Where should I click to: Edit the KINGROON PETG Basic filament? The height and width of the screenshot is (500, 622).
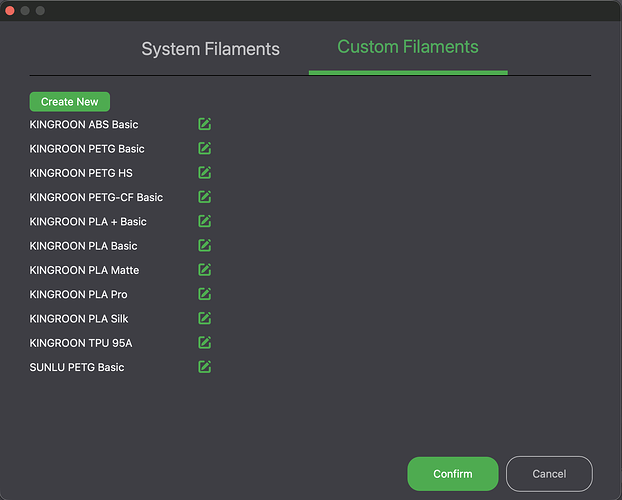pyautogui.click(x=205, y=148)
